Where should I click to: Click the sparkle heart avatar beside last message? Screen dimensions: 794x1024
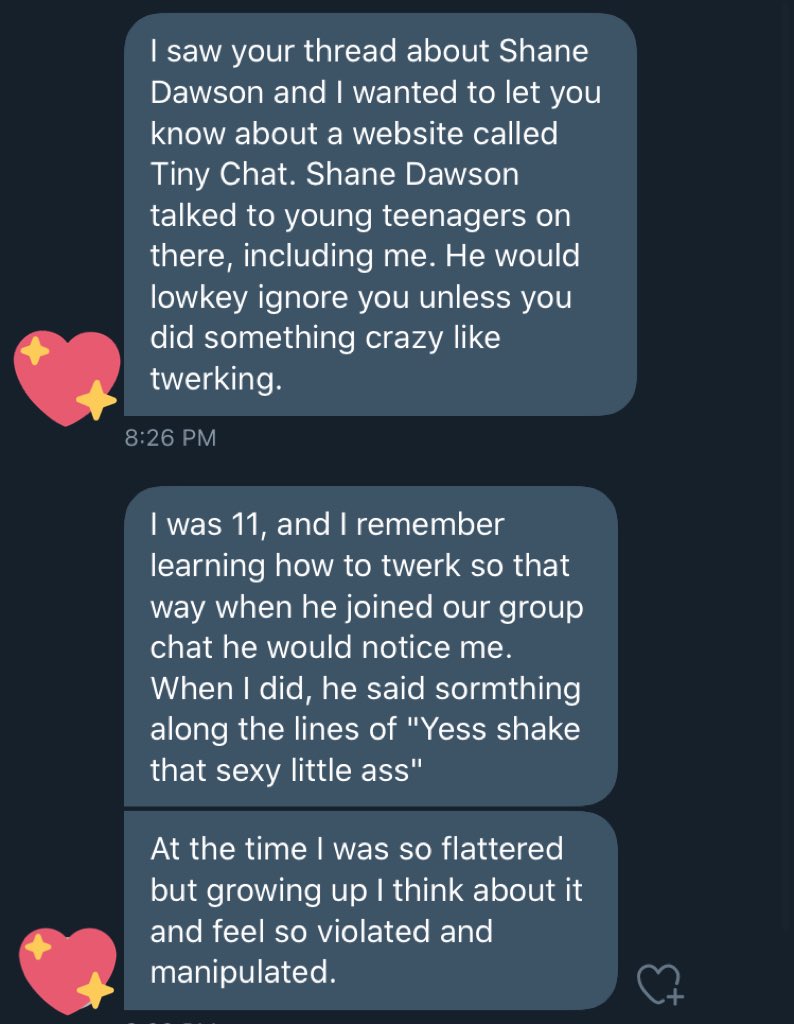pos(67,969)
